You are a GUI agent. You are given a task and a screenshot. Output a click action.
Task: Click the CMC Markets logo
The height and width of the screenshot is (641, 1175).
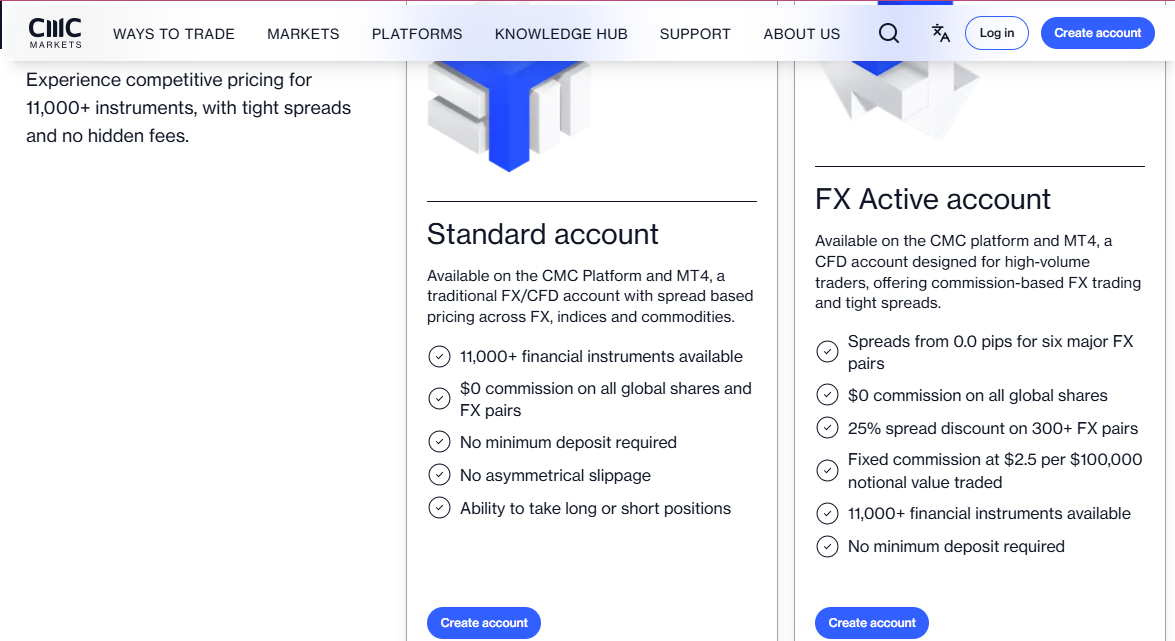55,32
